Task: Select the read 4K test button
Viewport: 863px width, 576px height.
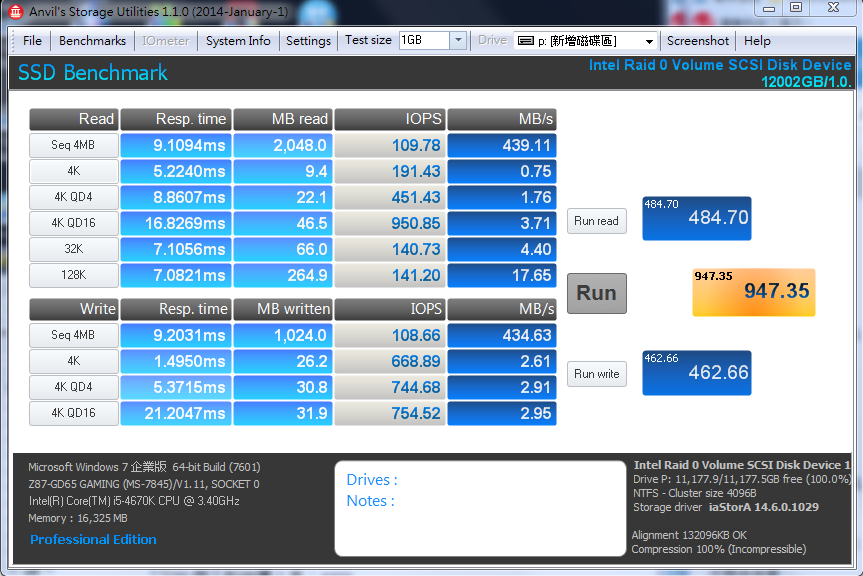Action: [74, 171]
